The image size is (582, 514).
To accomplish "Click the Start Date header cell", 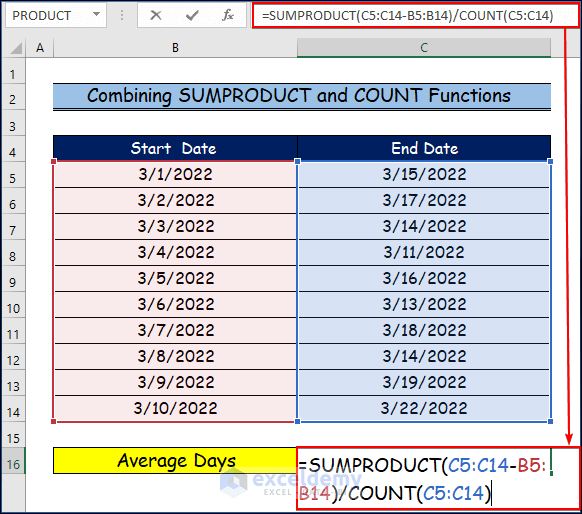I will pos(175,148).
